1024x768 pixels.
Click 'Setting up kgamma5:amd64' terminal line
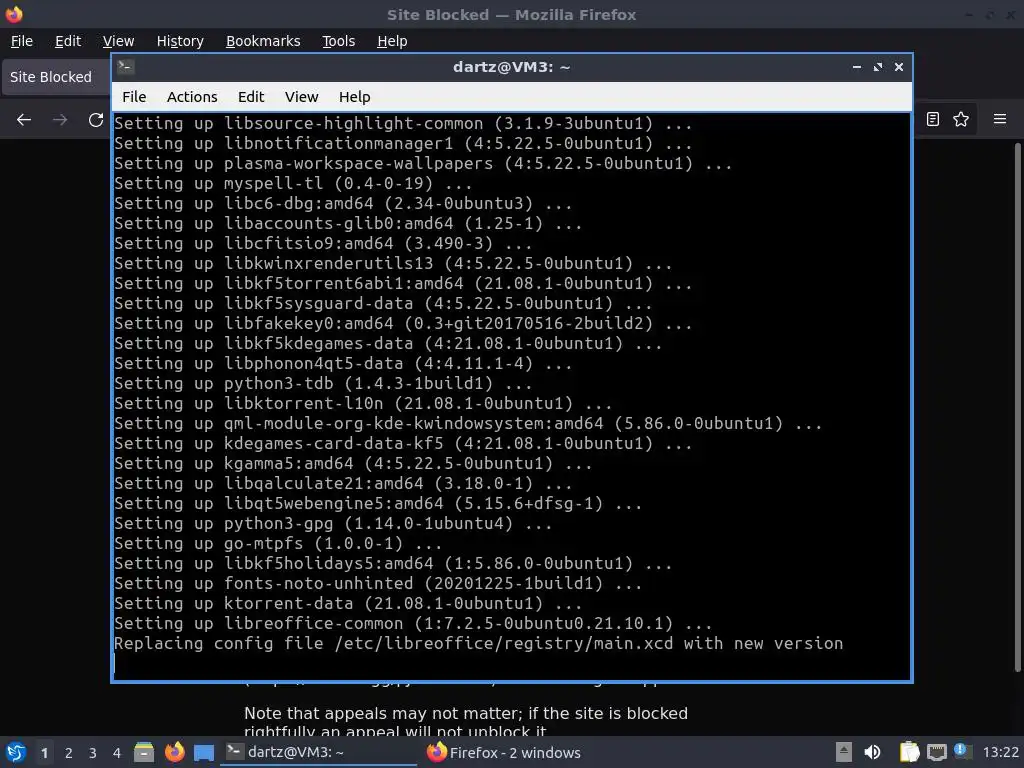pyautogui.click(x=353, y=464)
